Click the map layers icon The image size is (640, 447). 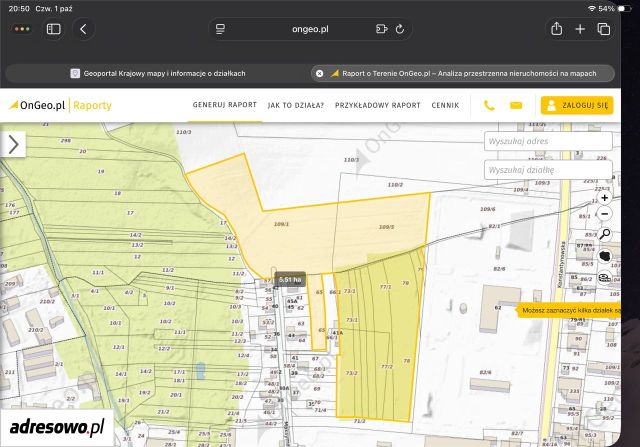click(x=604, y=278)
